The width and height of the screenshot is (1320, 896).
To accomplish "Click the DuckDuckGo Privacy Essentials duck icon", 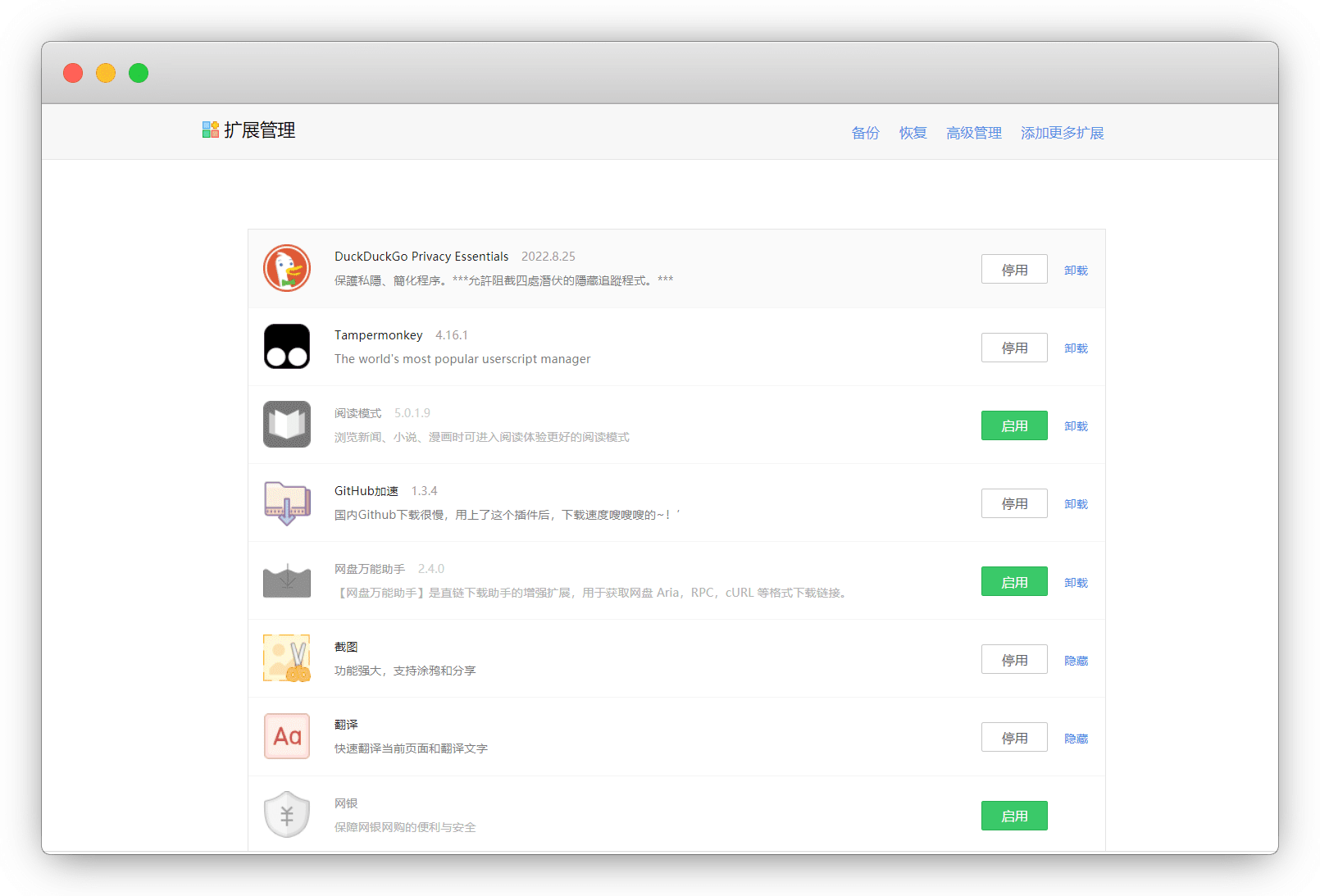I will tap(287, 268).
